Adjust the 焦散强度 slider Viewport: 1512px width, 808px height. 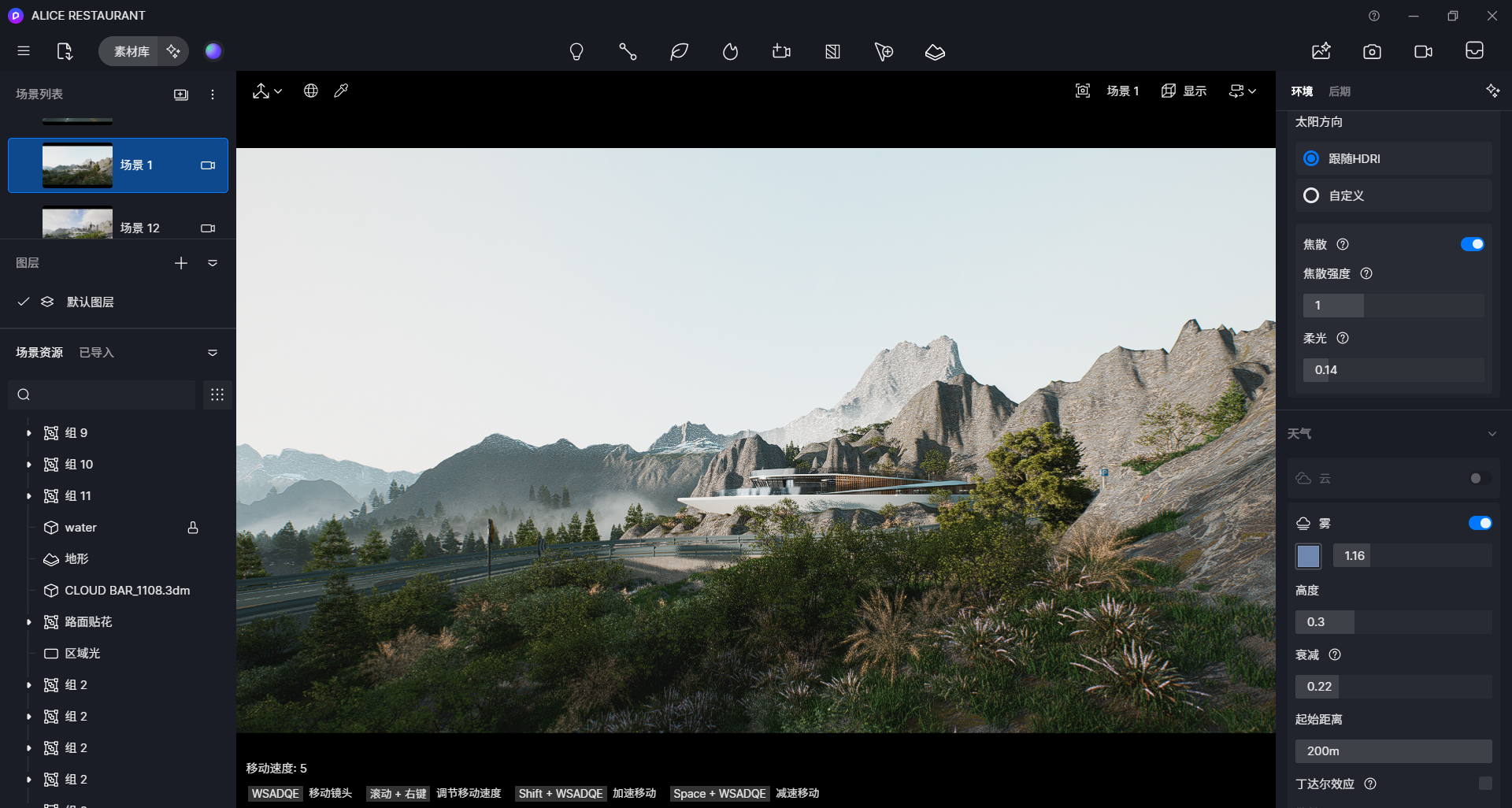pos(1394,306)
